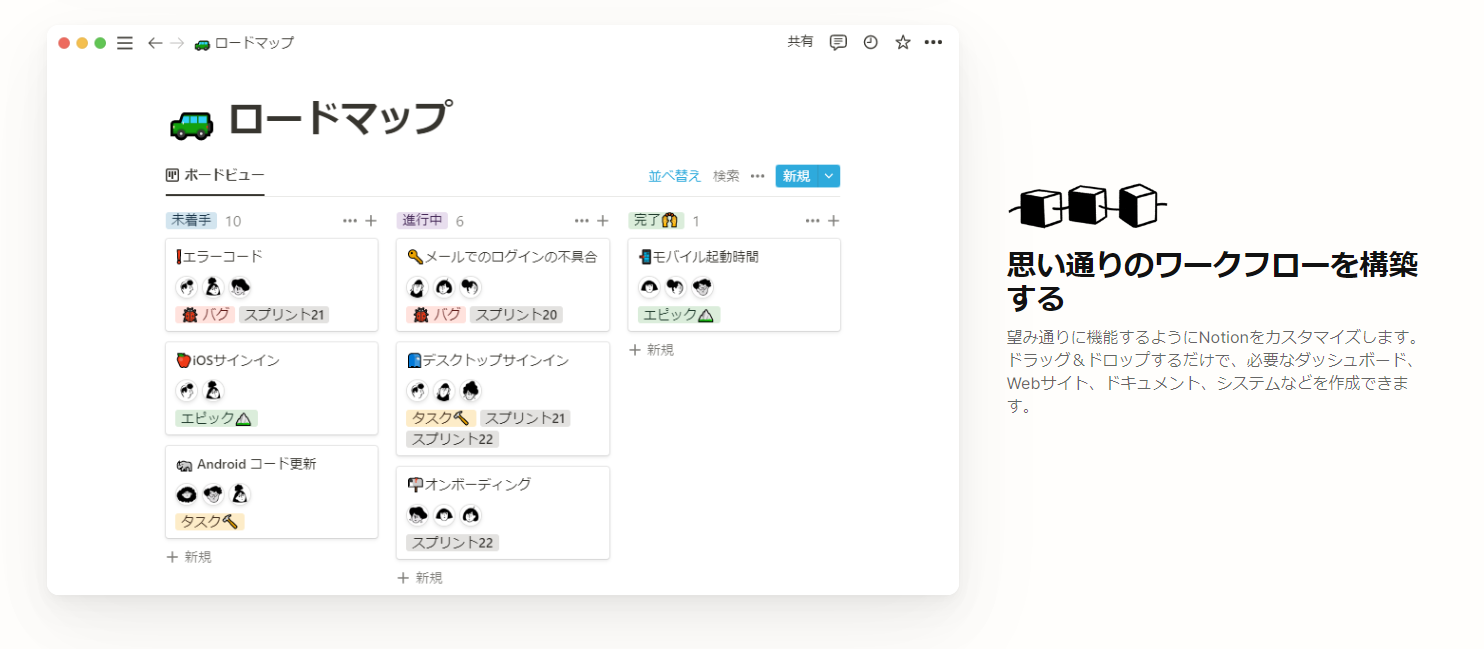Image resolution: width=1484 pixels, height=649 pixels.
Task: Add 新規 card below 進行中 column
Action: point(420,578)
